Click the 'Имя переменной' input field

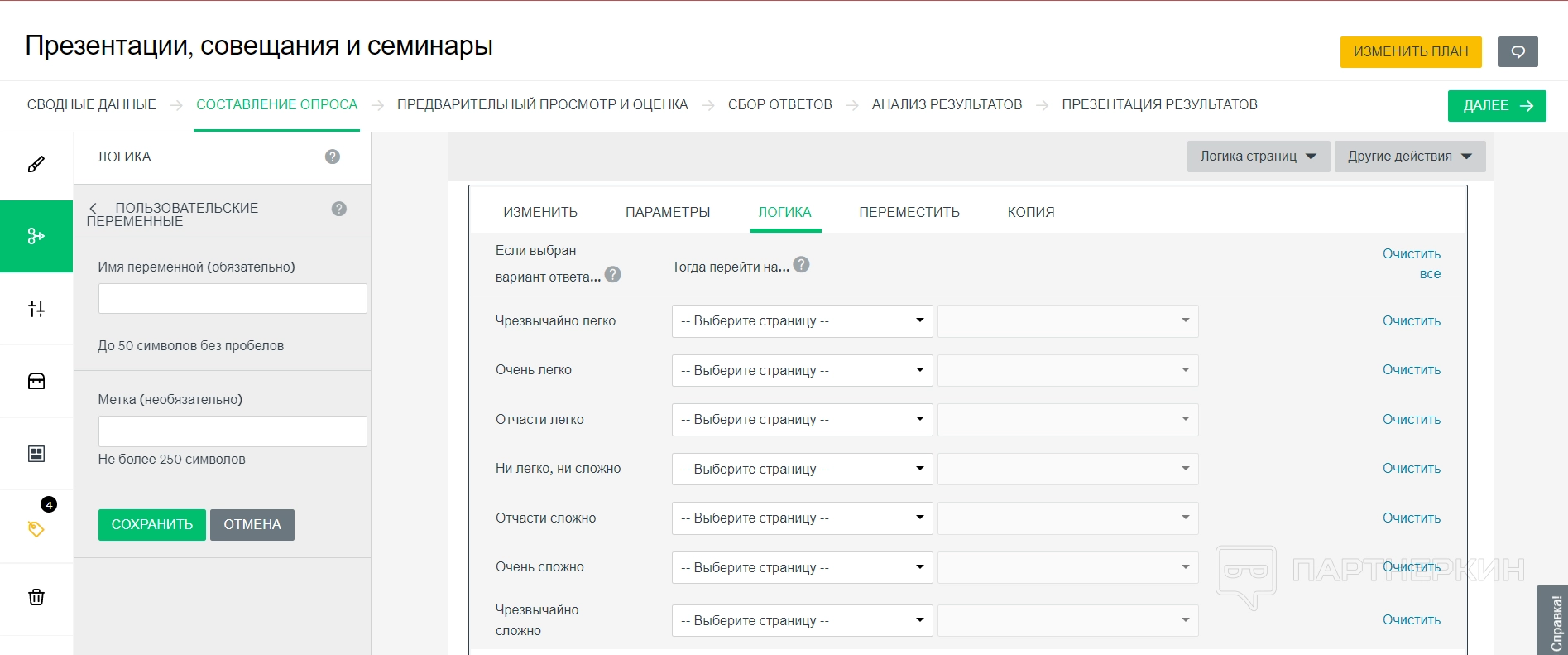(233, 299)
